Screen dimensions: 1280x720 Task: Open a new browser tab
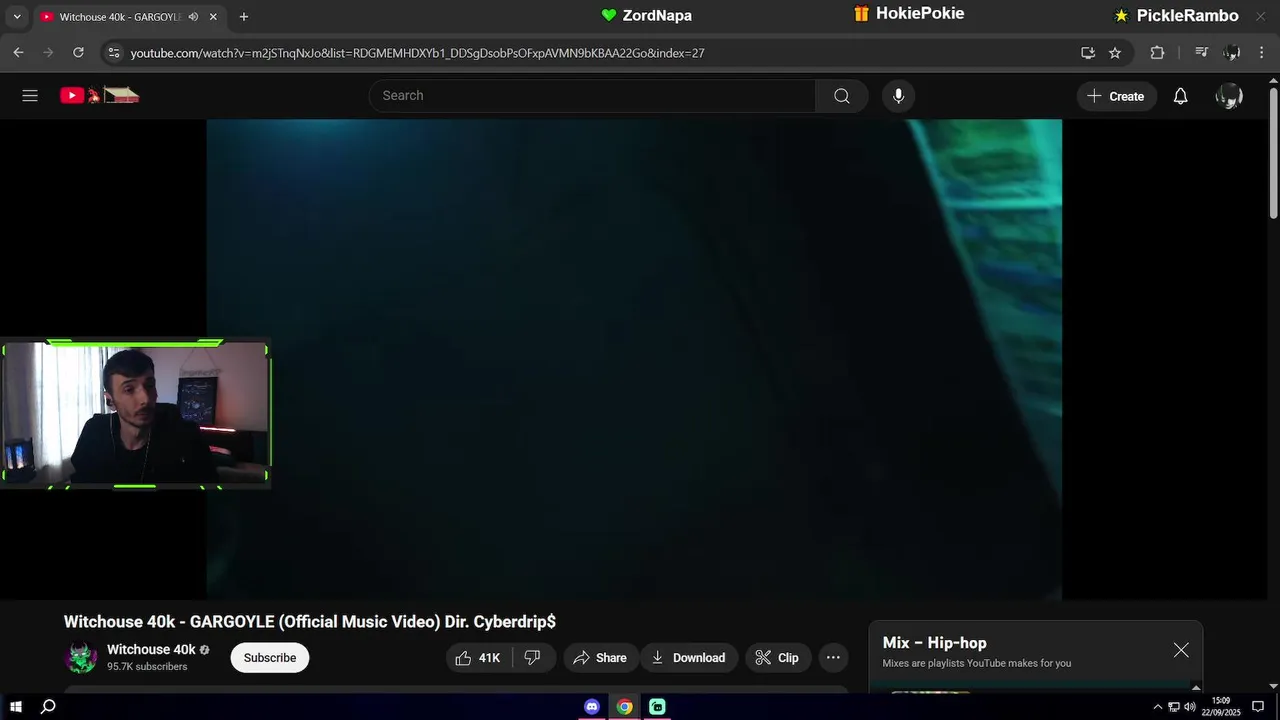(244, 17)
